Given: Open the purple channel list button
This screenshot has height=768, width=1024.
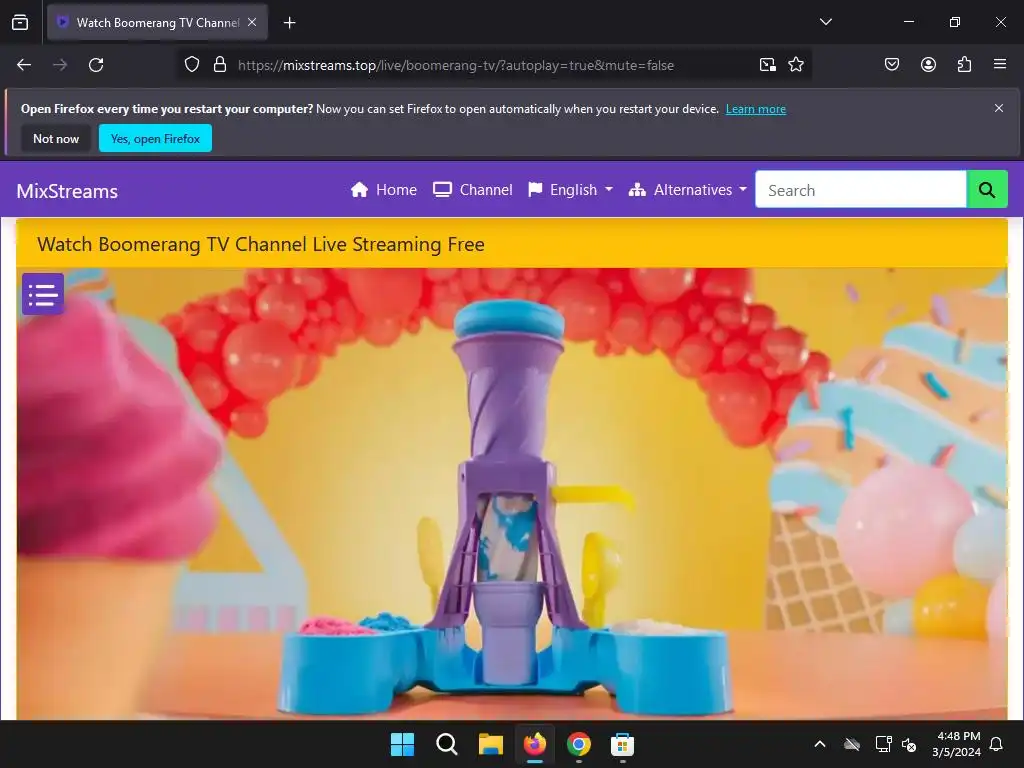Looking at the screenshot, I should coord(43,294).
